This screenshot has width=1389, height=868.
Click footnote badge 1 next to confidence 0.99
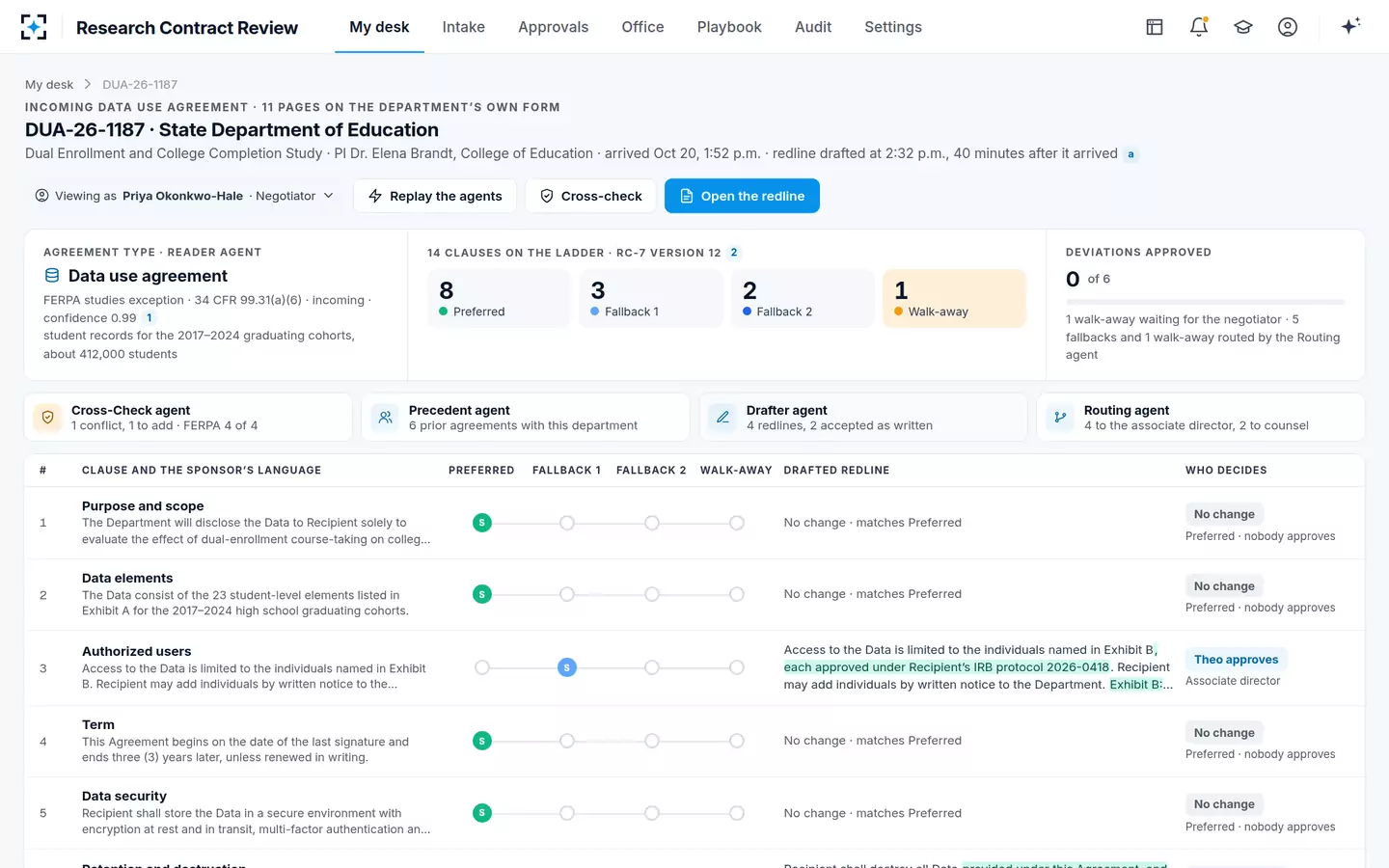point(149,318)
